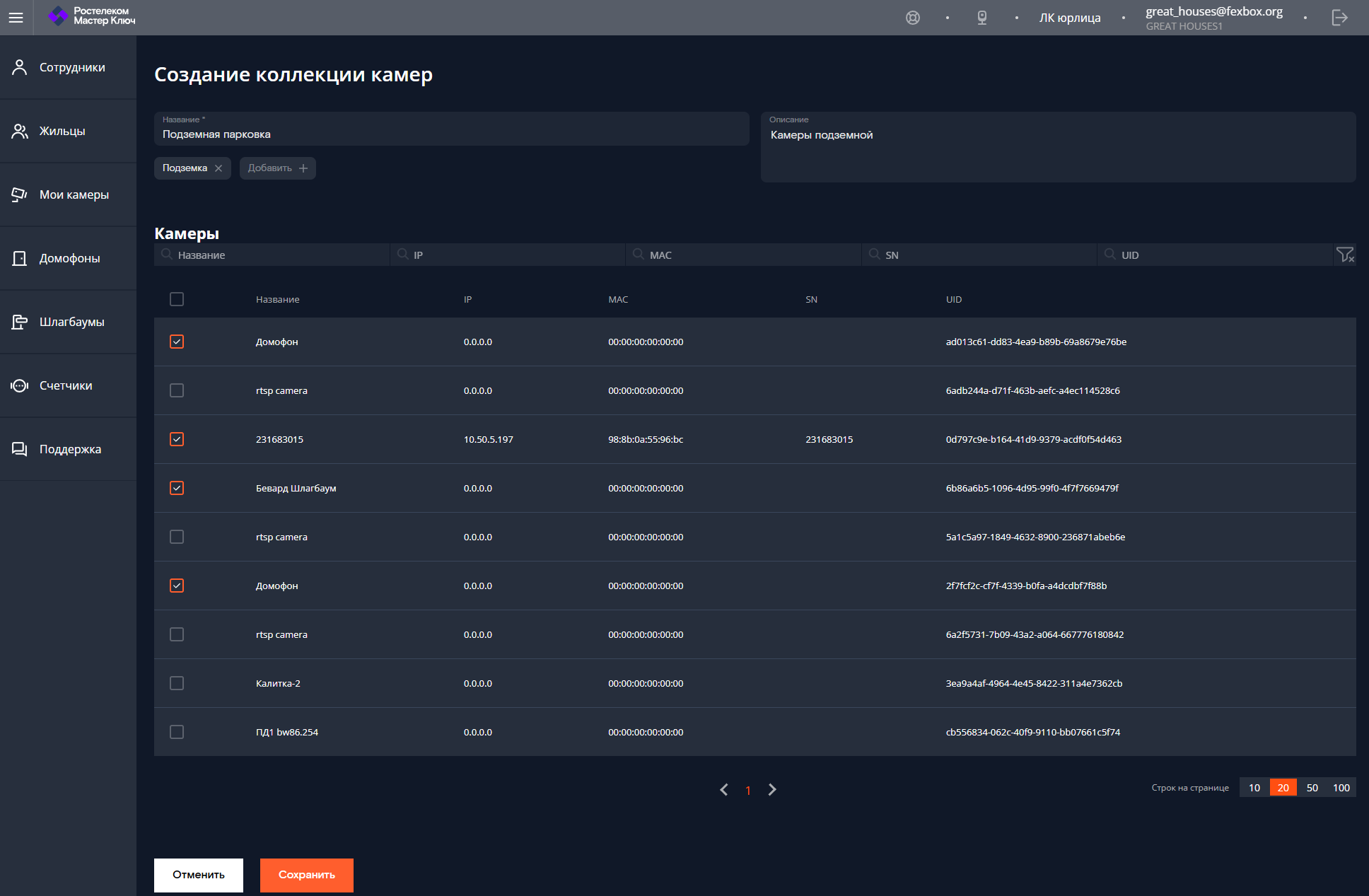The image size is (1369, 896).
Task: Check the Калитка-2 camera checkbox
Action: (x=177, y=683)
